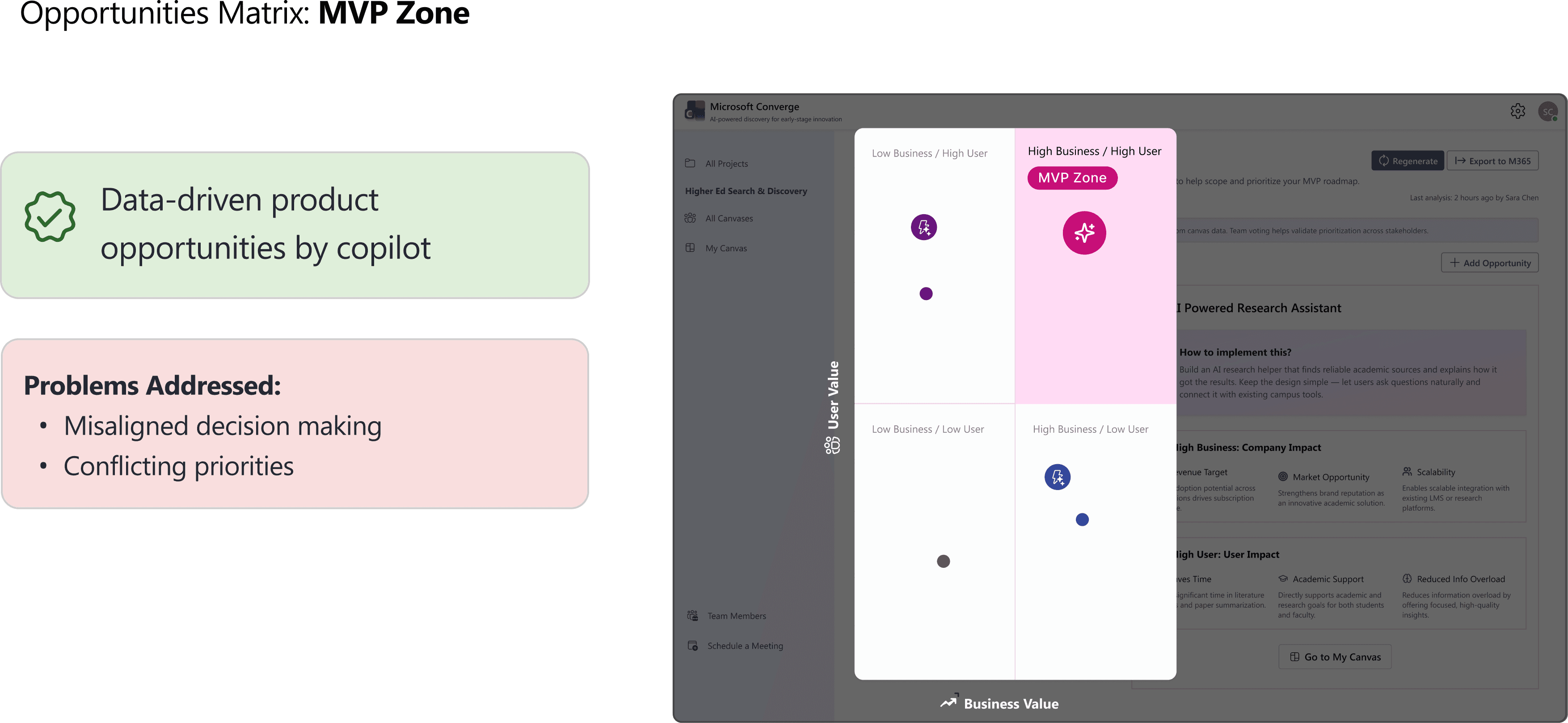Open the settings gear icon
The image size is (1568, 723).
point(1517,111)
